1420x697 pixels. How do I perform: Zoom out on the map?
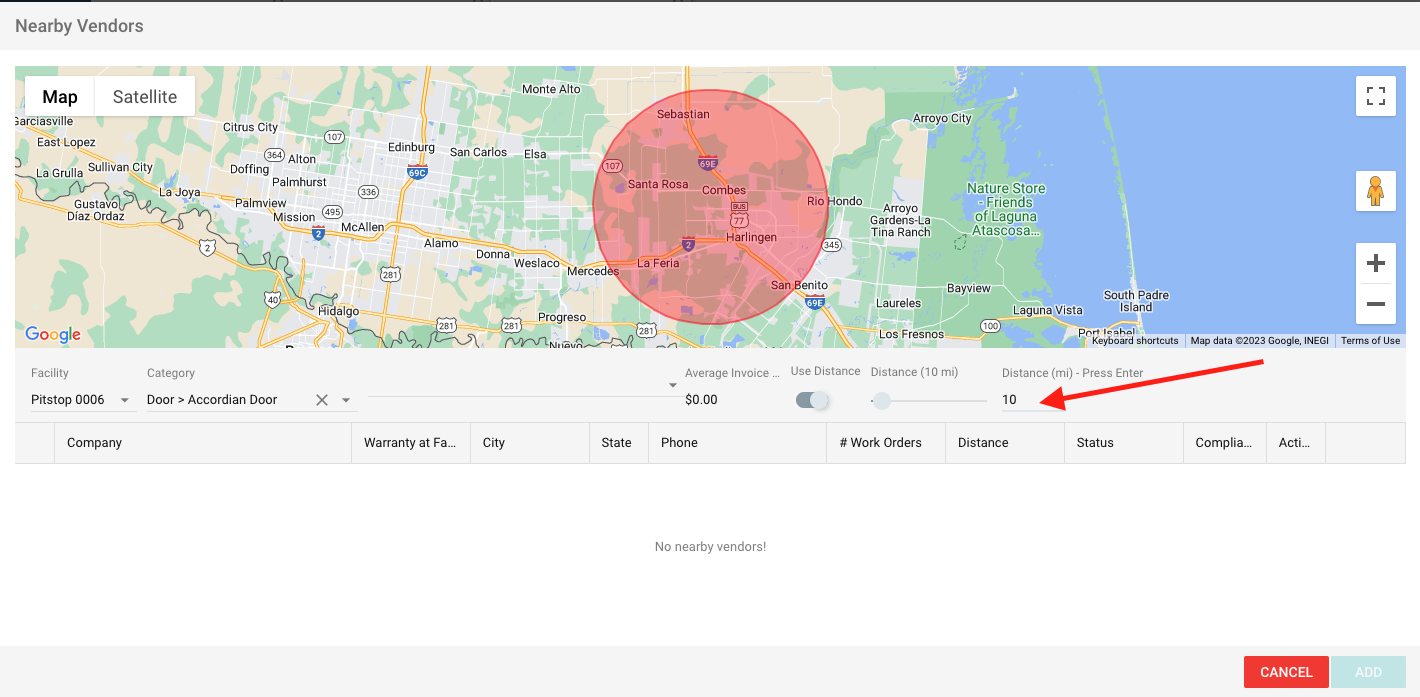[1376, 304]
